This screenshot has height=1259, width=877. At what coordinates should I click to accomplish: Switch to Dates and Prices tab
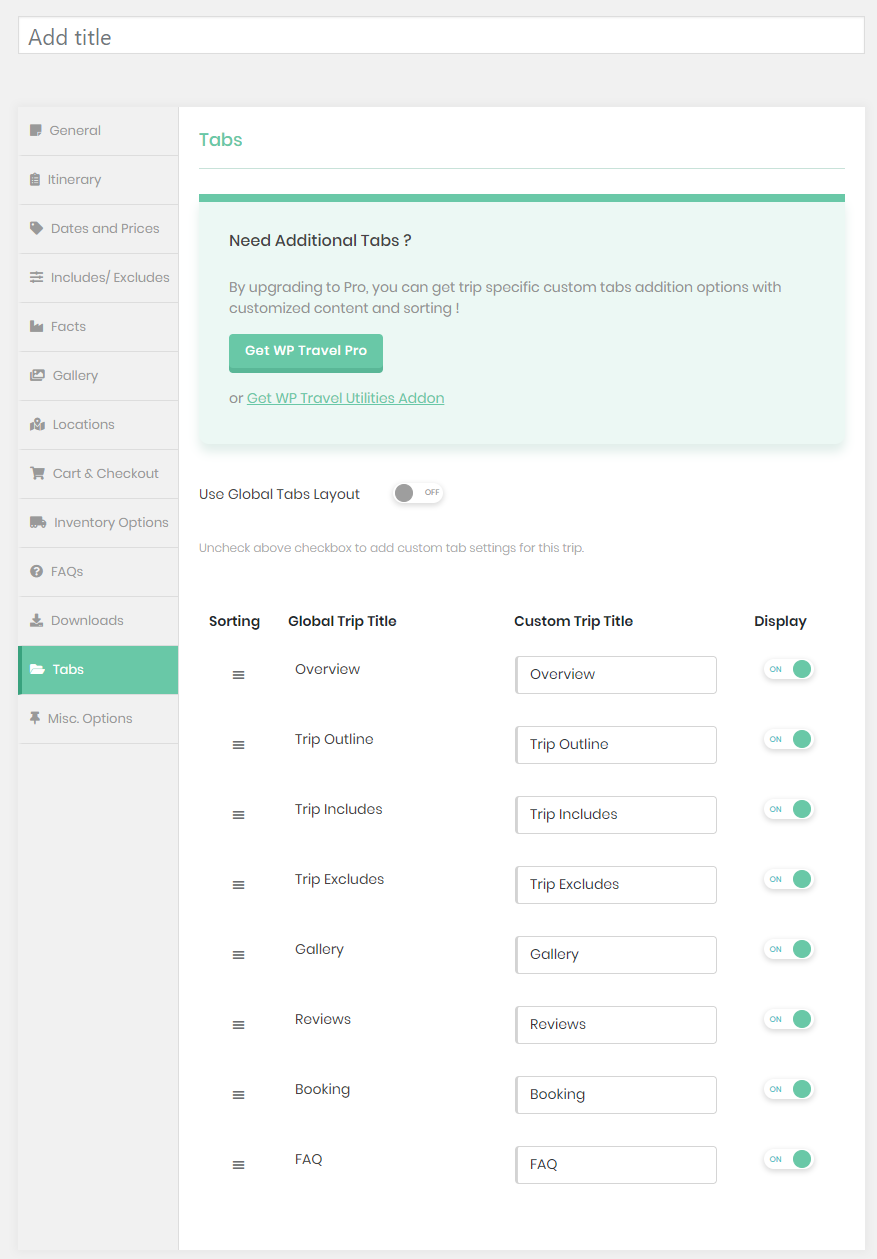105,228
